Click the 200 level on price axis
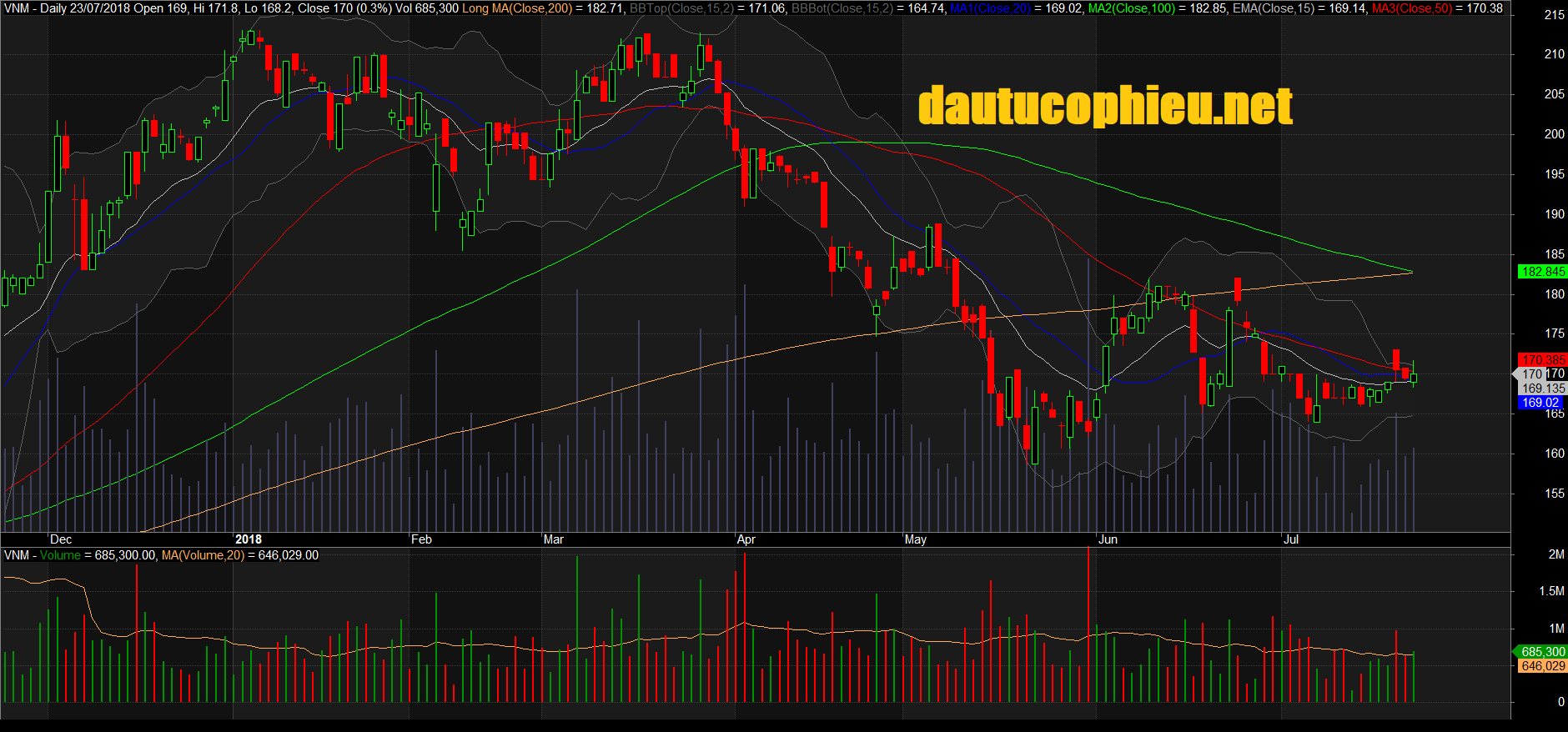 (1554, 133)
